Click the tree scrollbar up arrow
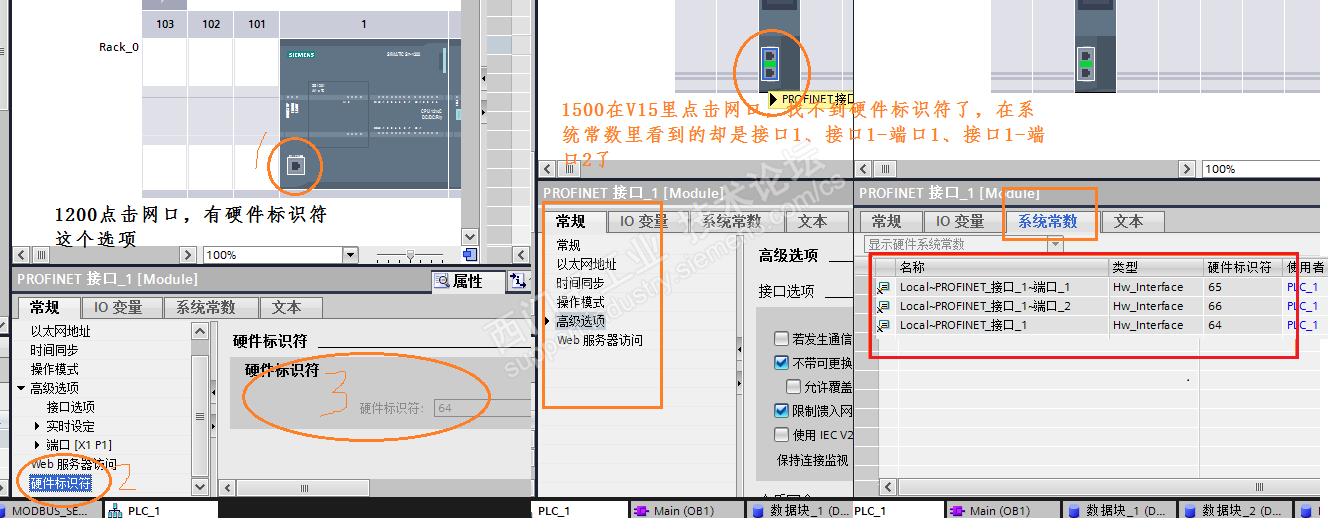This screenshot has width=1328, height=518. tap(200, 330)
